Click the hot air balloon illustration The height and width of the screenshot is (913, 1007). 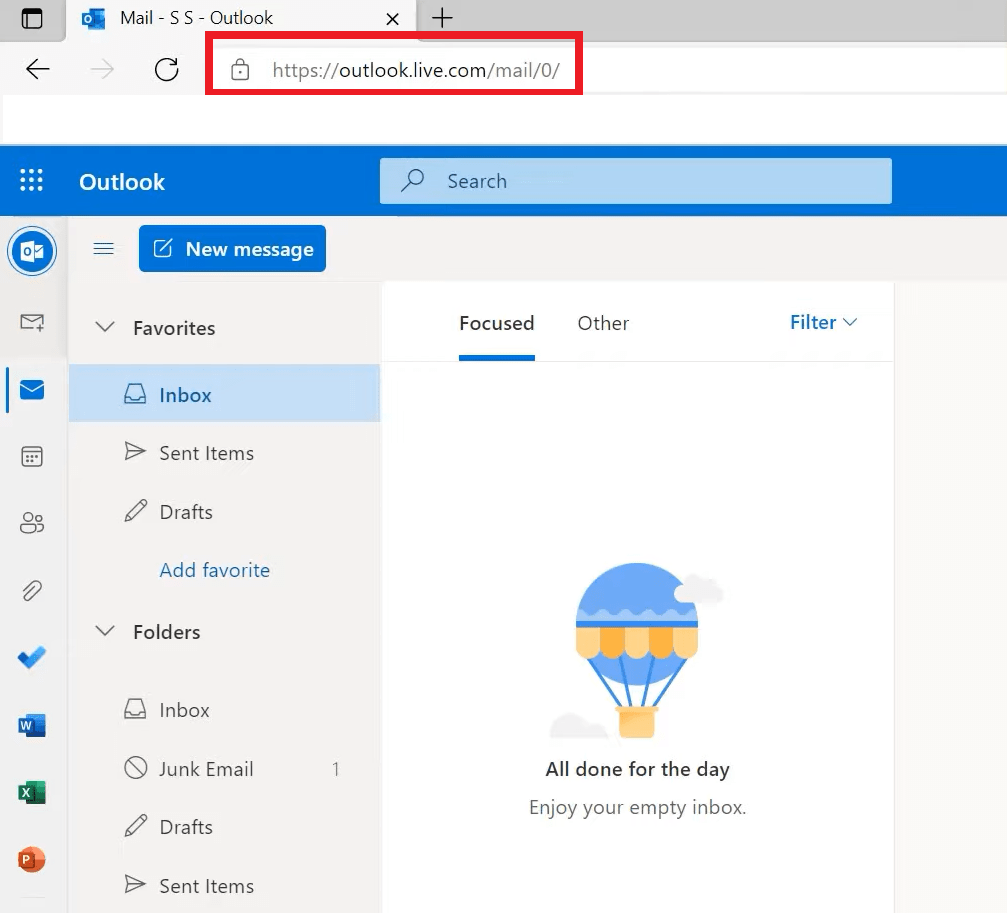(x=636, y=650)
